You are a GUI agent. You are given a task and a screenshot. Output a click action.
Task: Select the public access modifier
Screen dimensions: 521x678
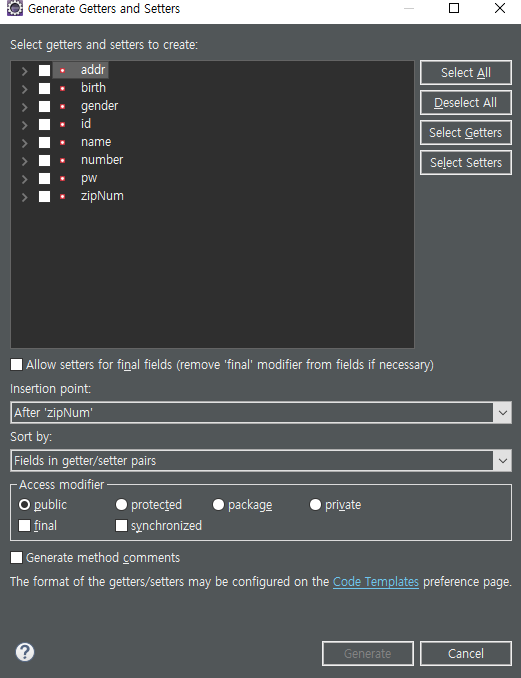25,505
